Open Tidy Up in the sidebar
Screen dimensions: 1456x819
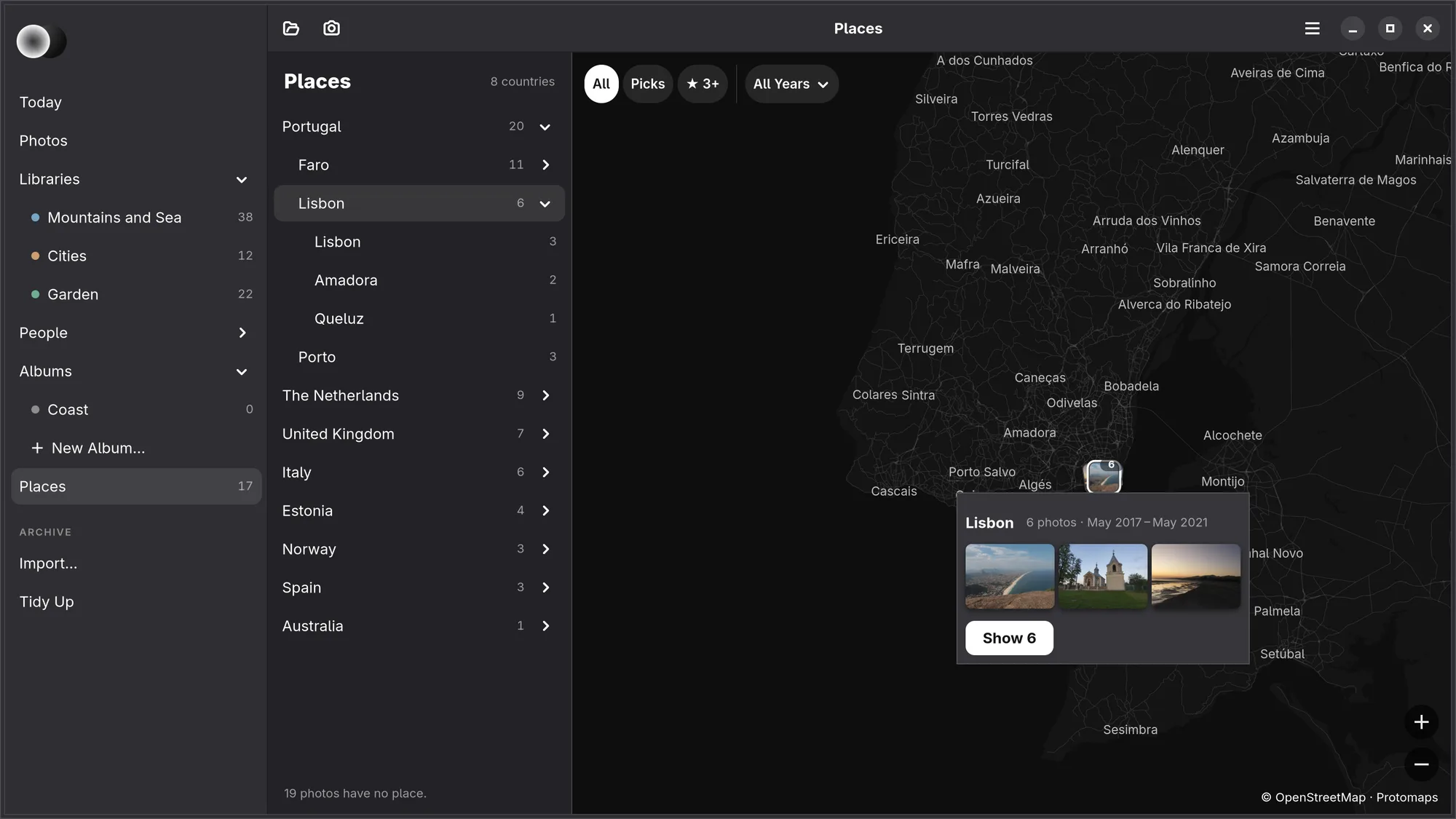coord(136,602)
